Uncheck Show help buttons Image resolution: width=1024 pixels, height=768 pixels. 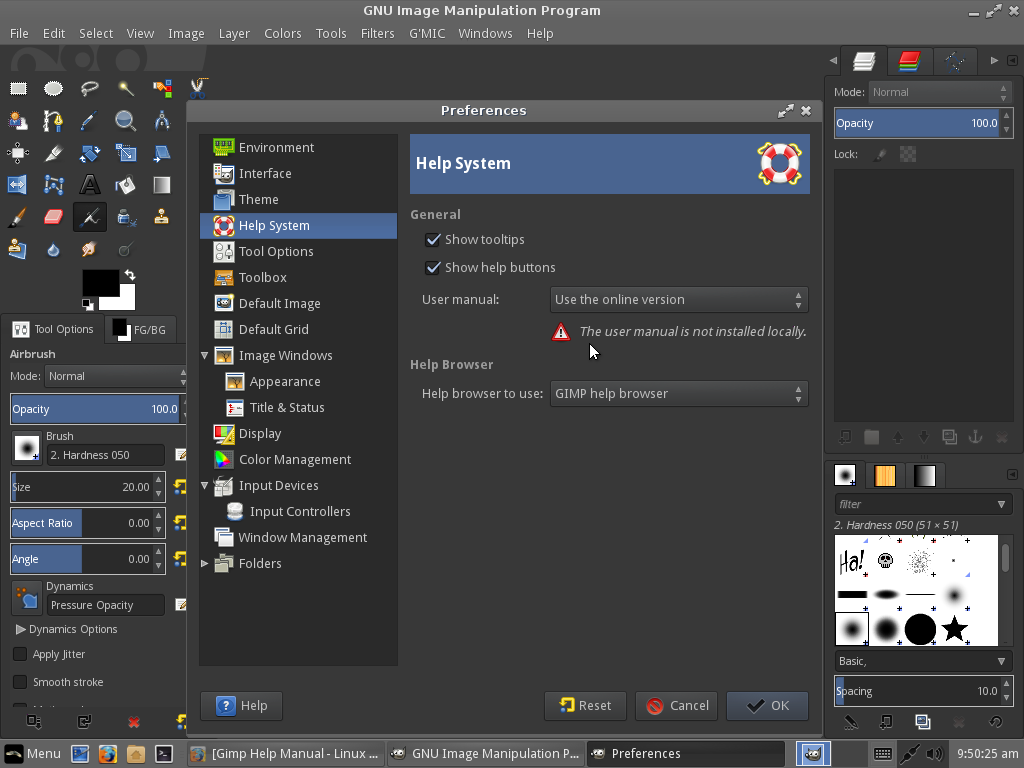(433, 268)
